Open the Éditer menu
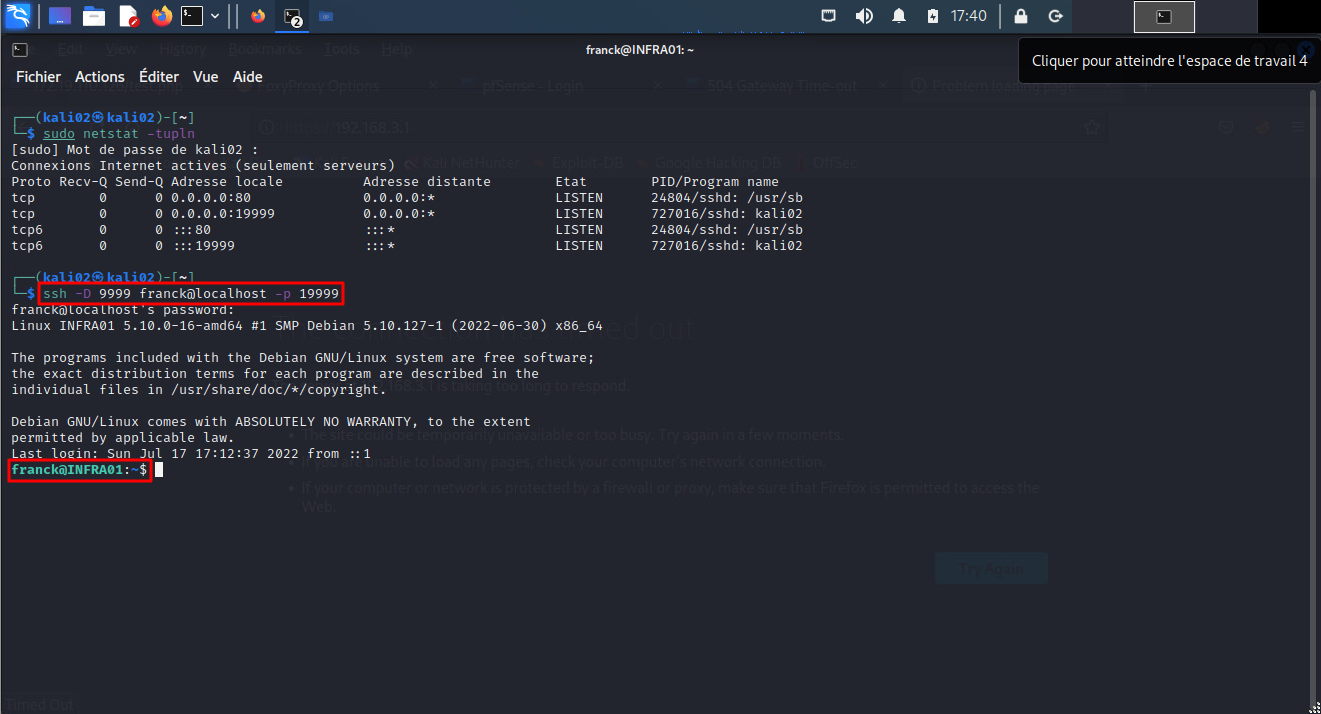1321x714 pixels. (159, 77)
